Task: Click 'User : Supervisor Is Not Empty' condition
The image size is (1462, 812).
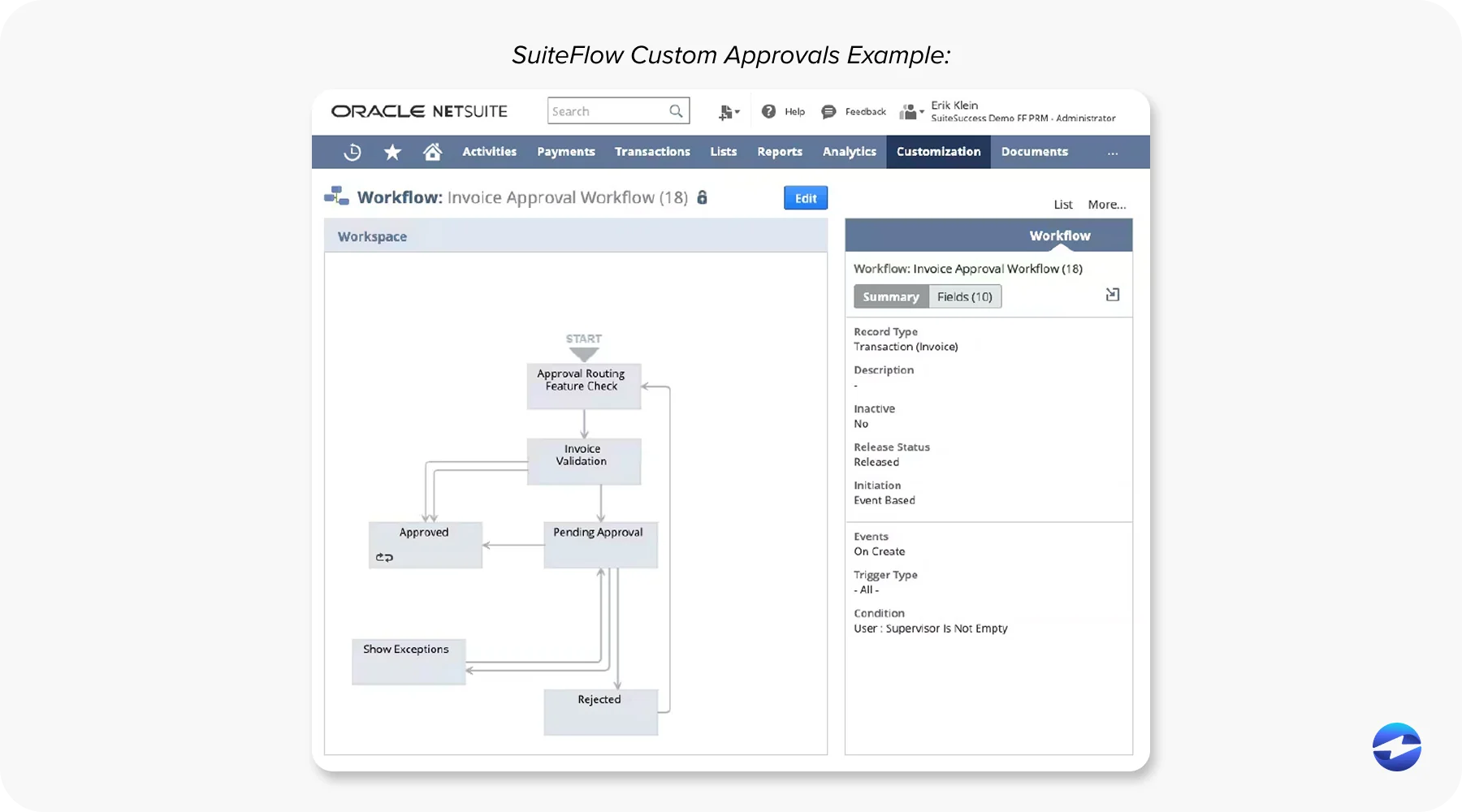Action: 931,628
